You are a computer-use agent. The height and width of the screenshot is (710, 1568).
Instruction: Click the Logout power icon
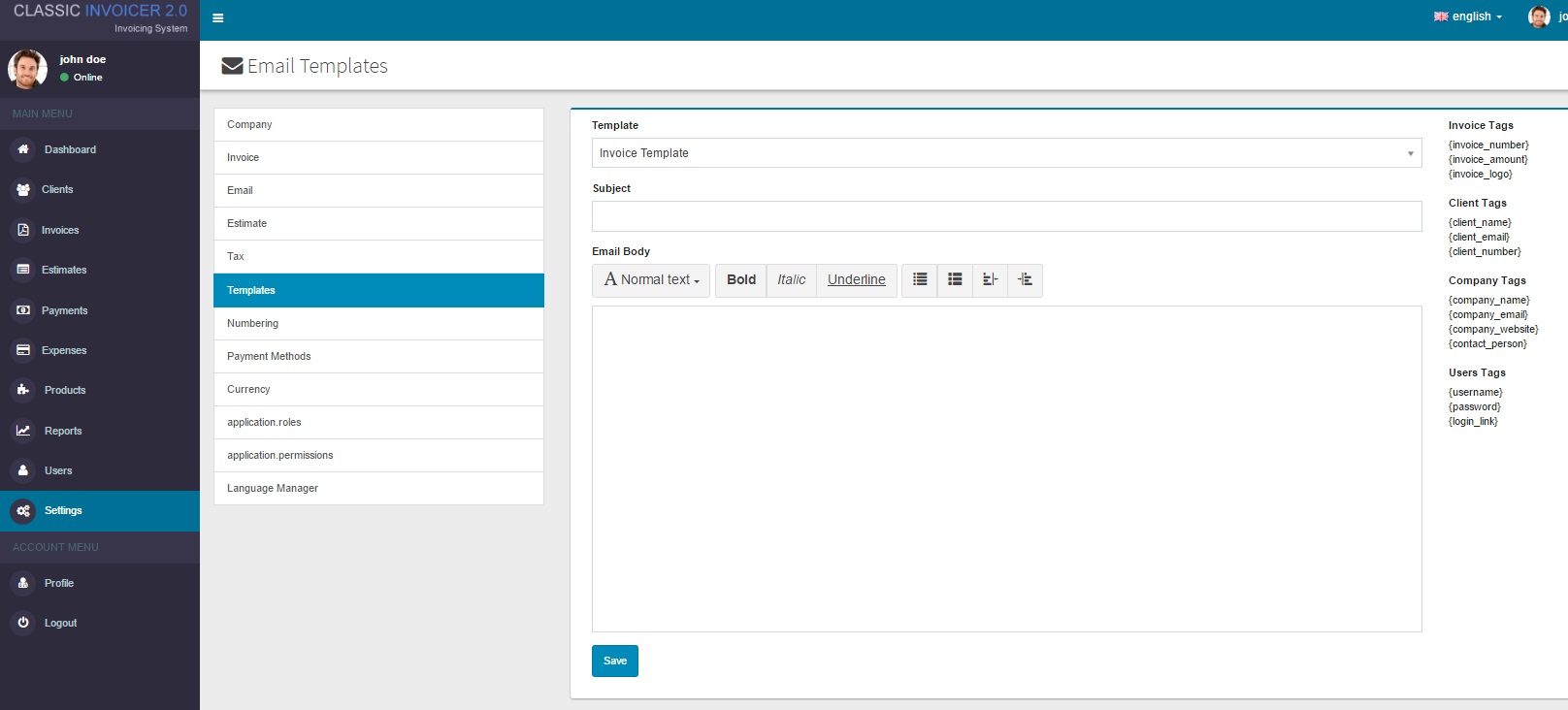click(x=23, y=623)
